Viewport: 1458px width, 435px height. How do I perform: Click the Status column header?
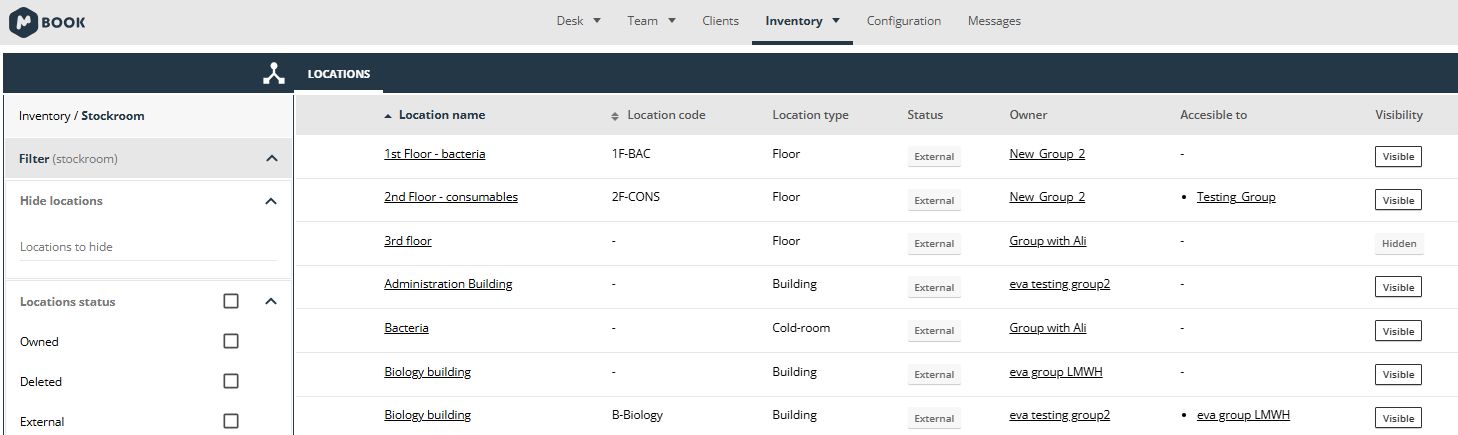[925, 115]
